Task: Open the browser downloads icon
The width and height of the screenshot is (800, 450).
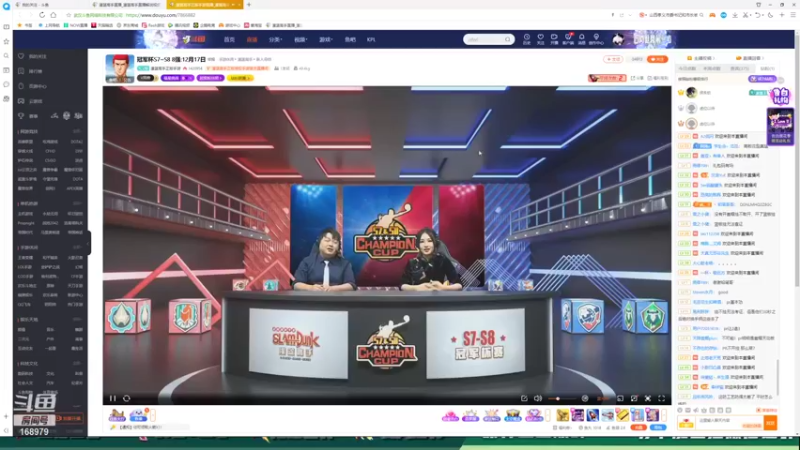Action: (735, 15)
